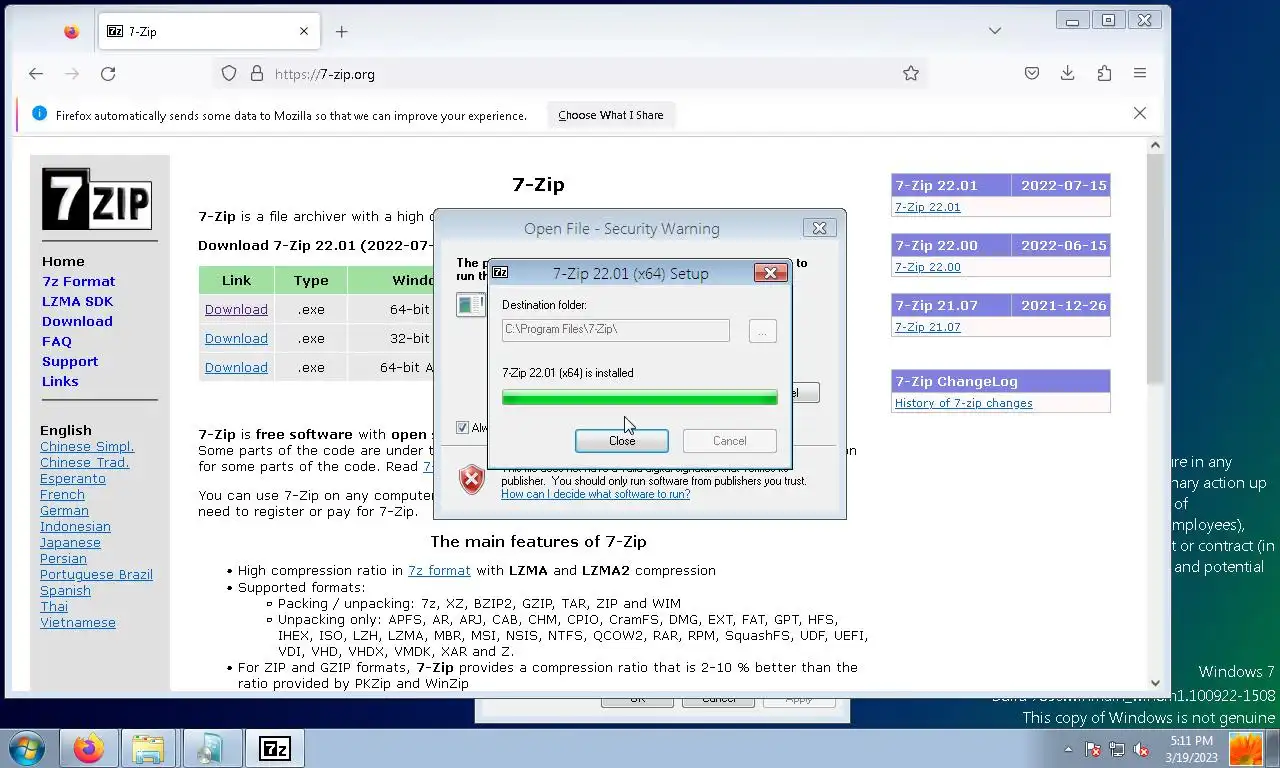Open Windows Explorer folder taskbar icon
The height and width of the screenshot is (768, 1280).
click(x=148, y=748)
